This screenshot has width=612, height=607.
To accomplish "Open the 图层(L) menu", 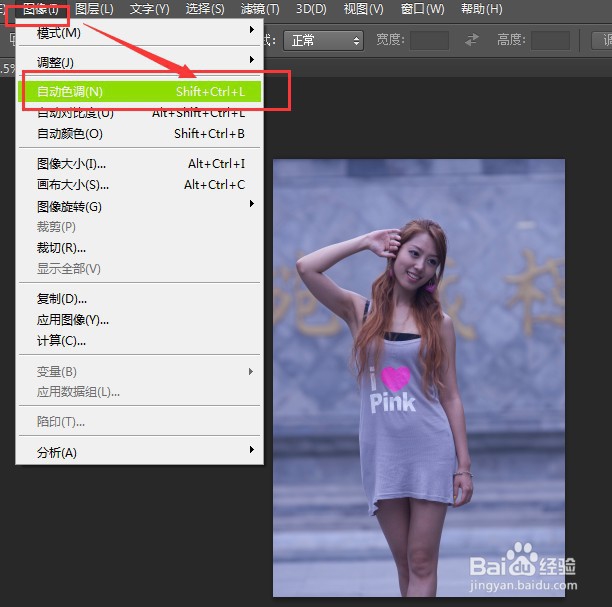I will [94, 9].
